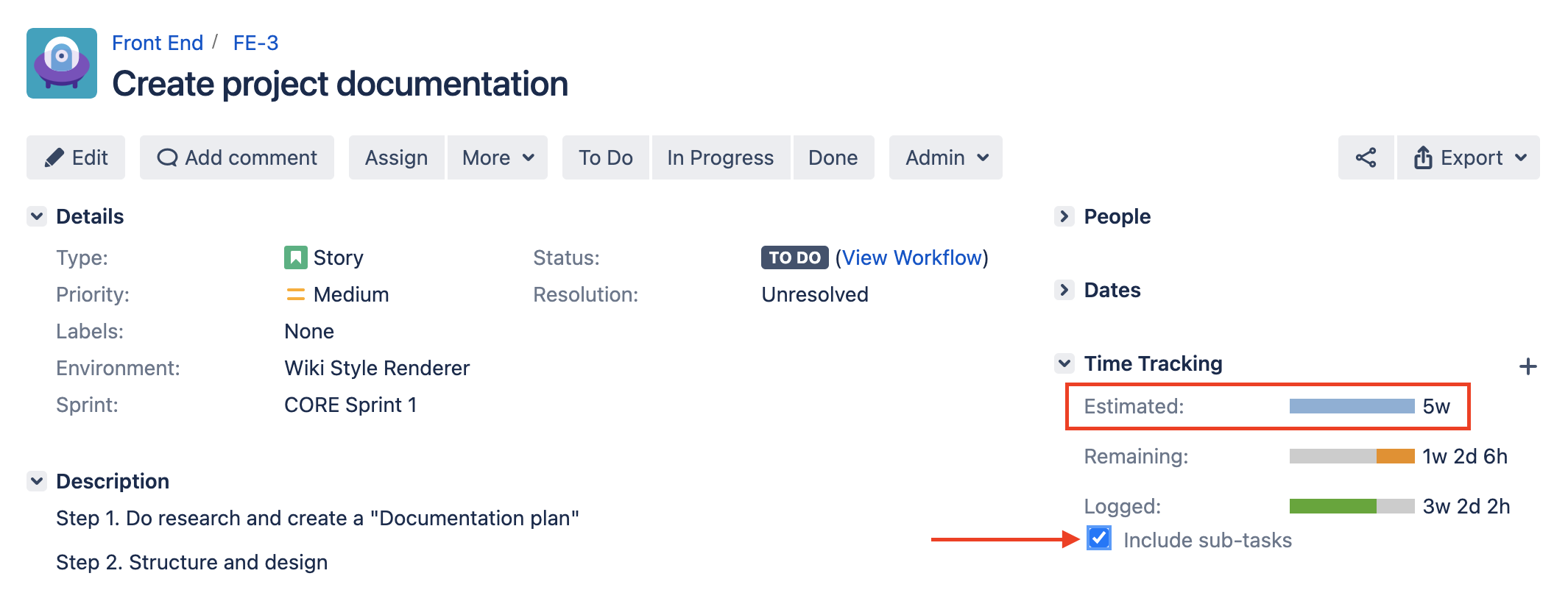
Task: Click the plus icon to log work
Action: pyautogui.click(x=1528, y=366)
